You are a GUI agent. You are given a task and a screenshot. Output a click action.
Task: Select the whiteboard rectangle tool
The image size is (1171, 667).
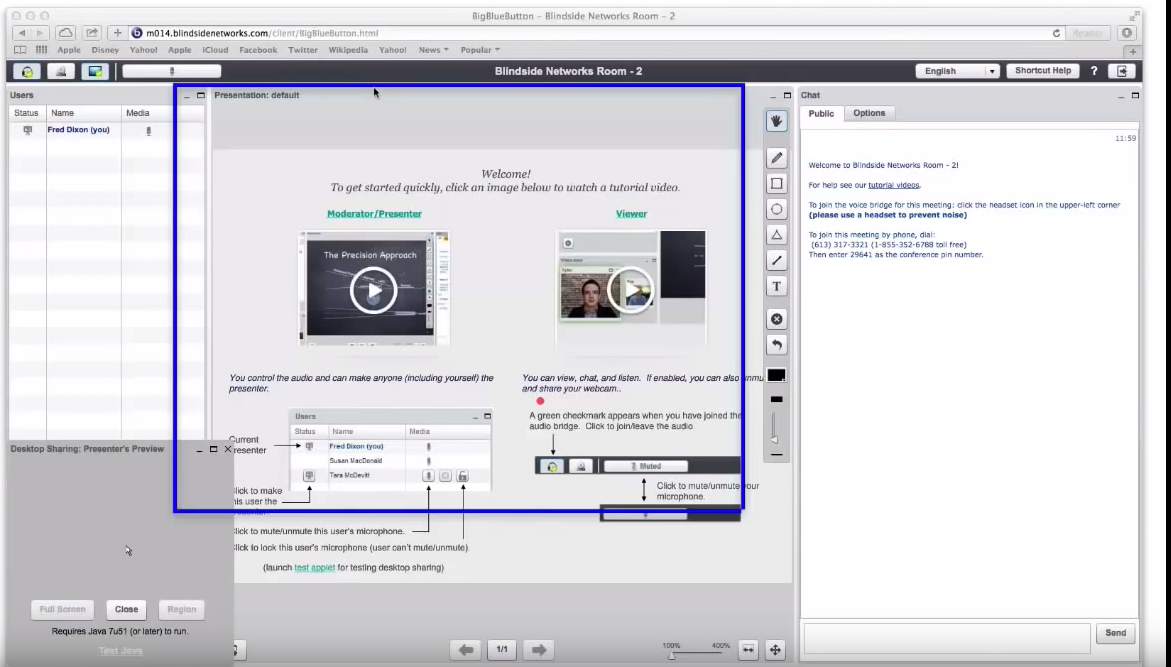[x=777, y=184]
